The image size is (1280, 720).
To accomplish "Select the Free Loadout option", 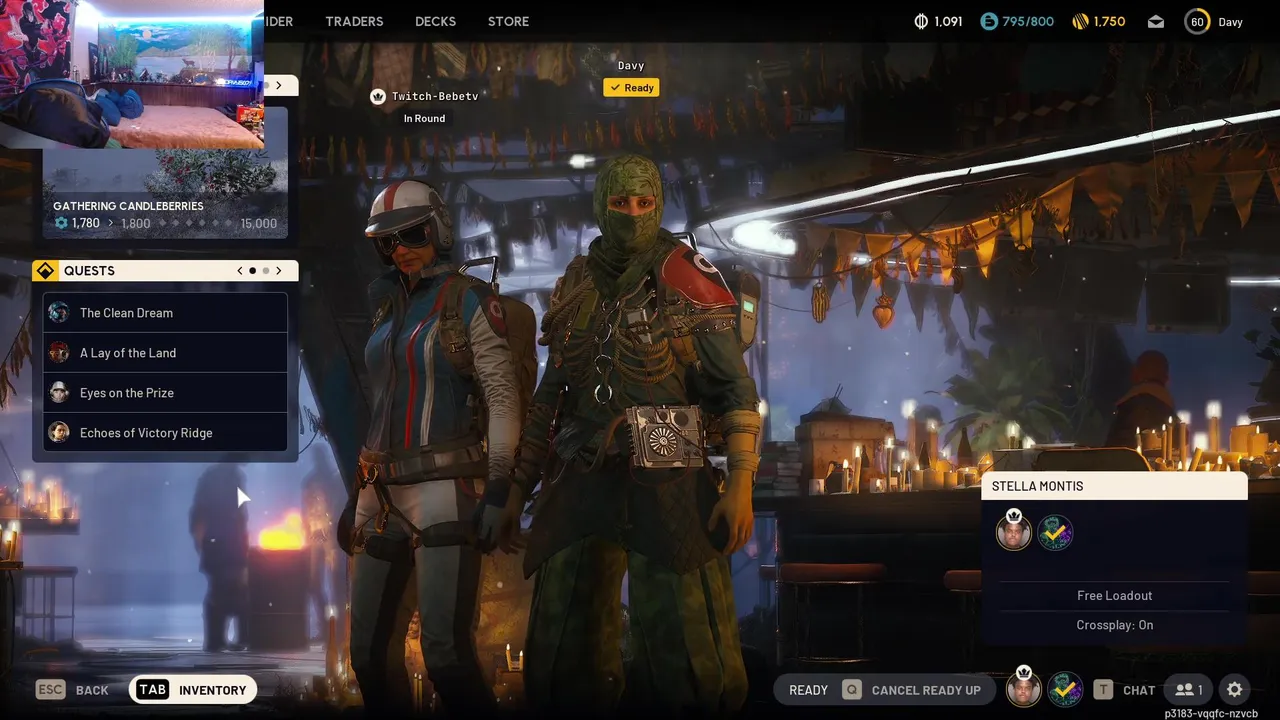I will click(1114, 595).
